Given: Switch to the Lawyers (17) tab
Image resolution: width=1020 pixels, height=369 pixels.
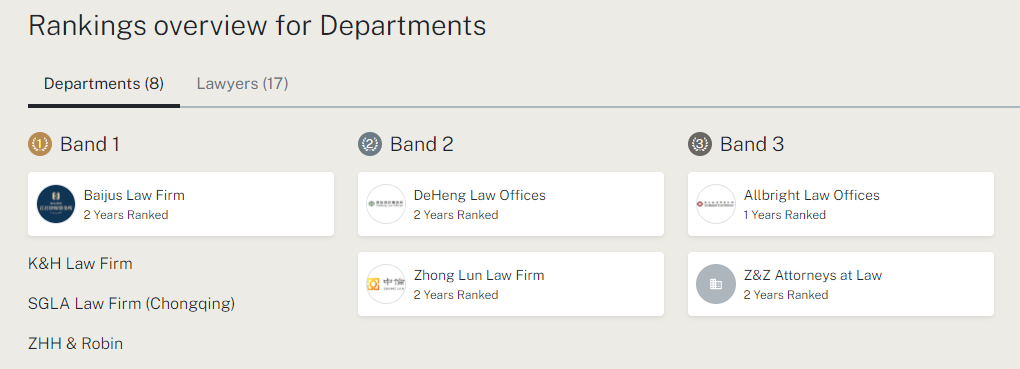Looking at the screenshot, I should [243, 84].
